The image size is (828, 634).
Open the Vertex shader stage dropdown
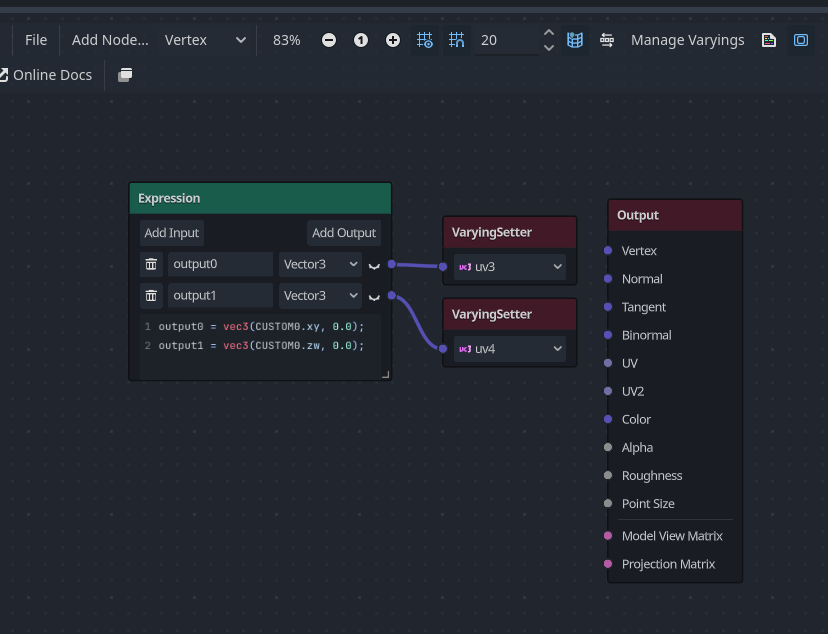(x=206, y=40)
